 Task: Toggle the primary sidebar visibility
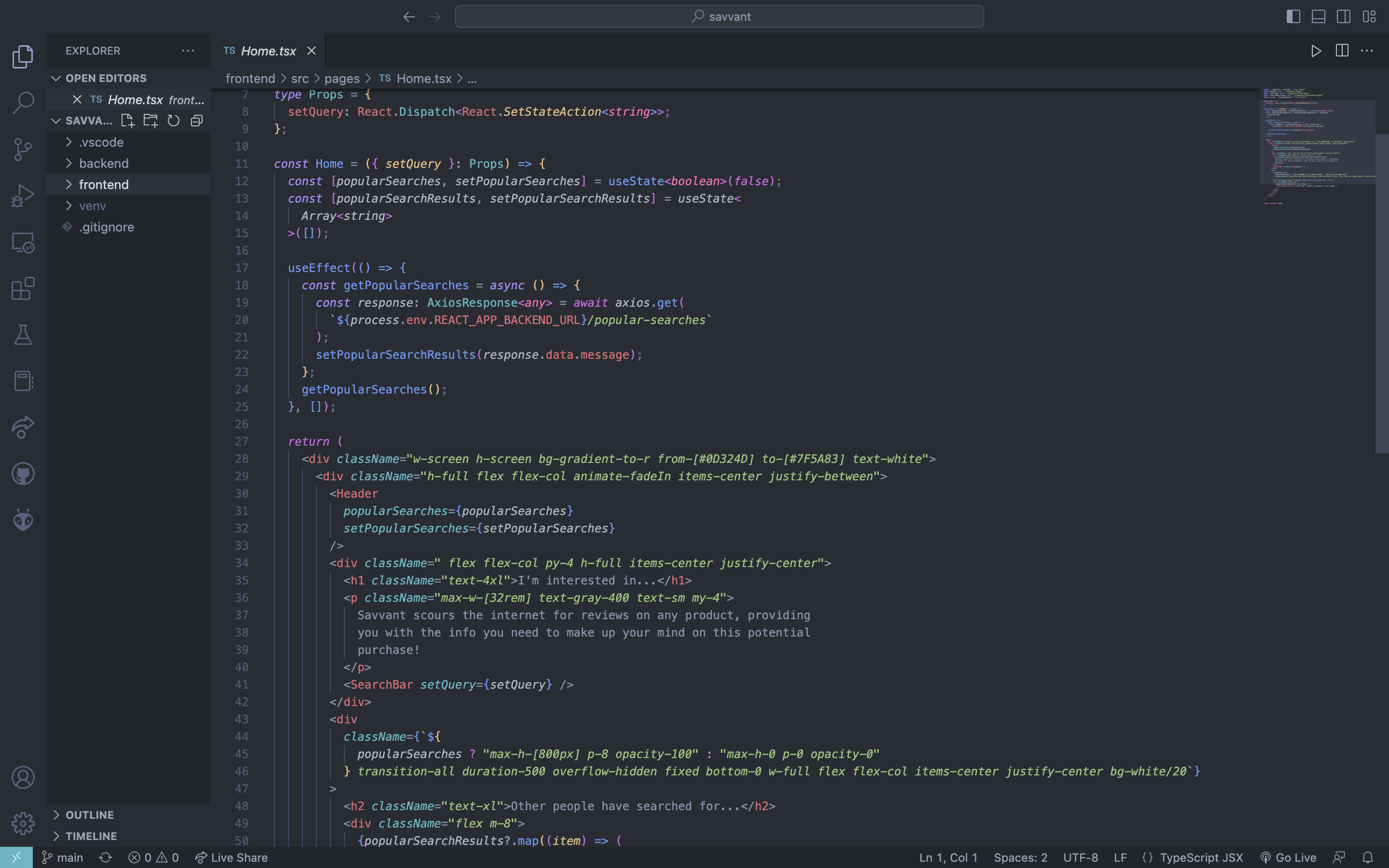pos(1293,17)
